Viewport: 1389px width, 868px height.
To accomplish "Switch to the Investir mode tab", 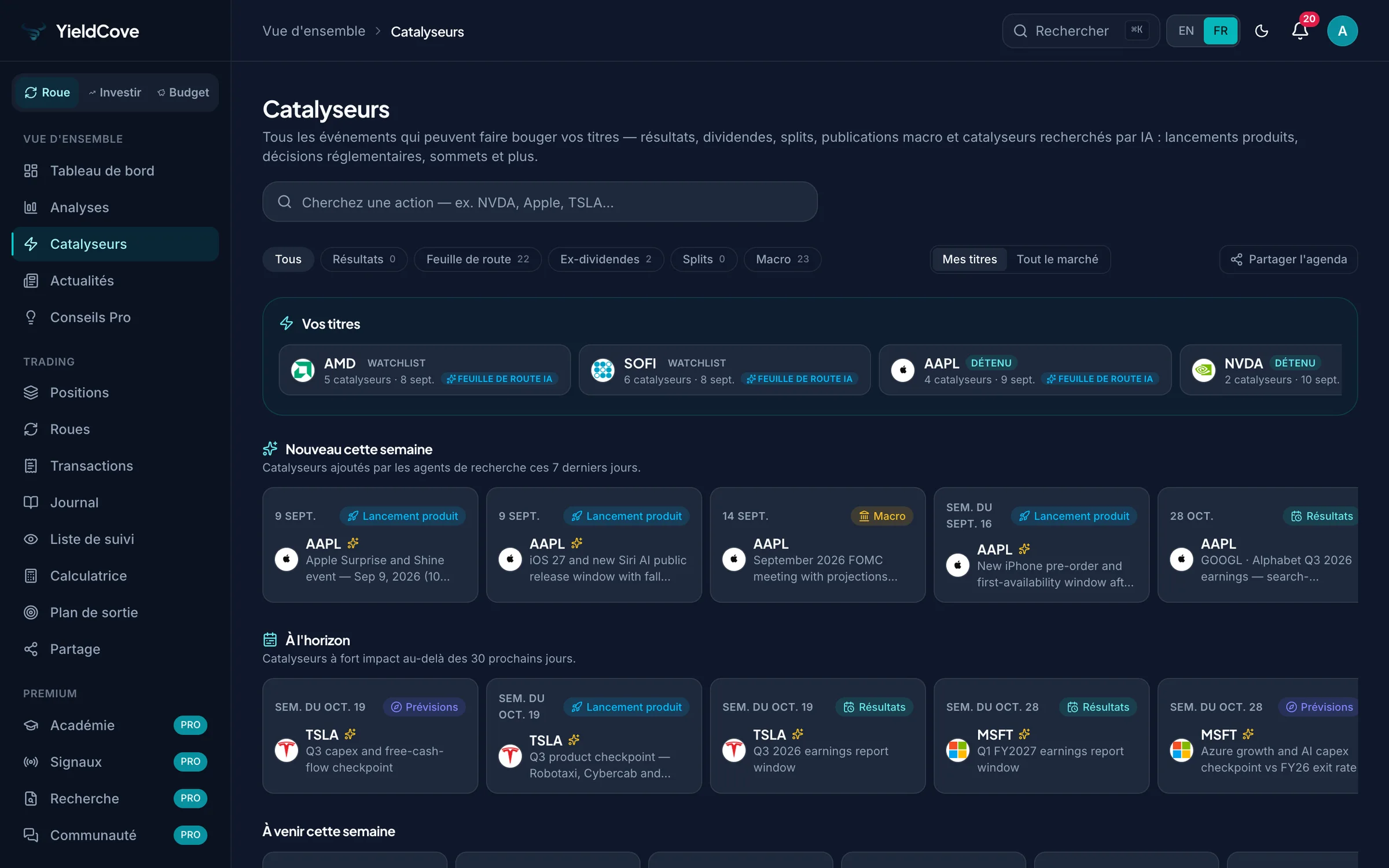I will (115, 93).
